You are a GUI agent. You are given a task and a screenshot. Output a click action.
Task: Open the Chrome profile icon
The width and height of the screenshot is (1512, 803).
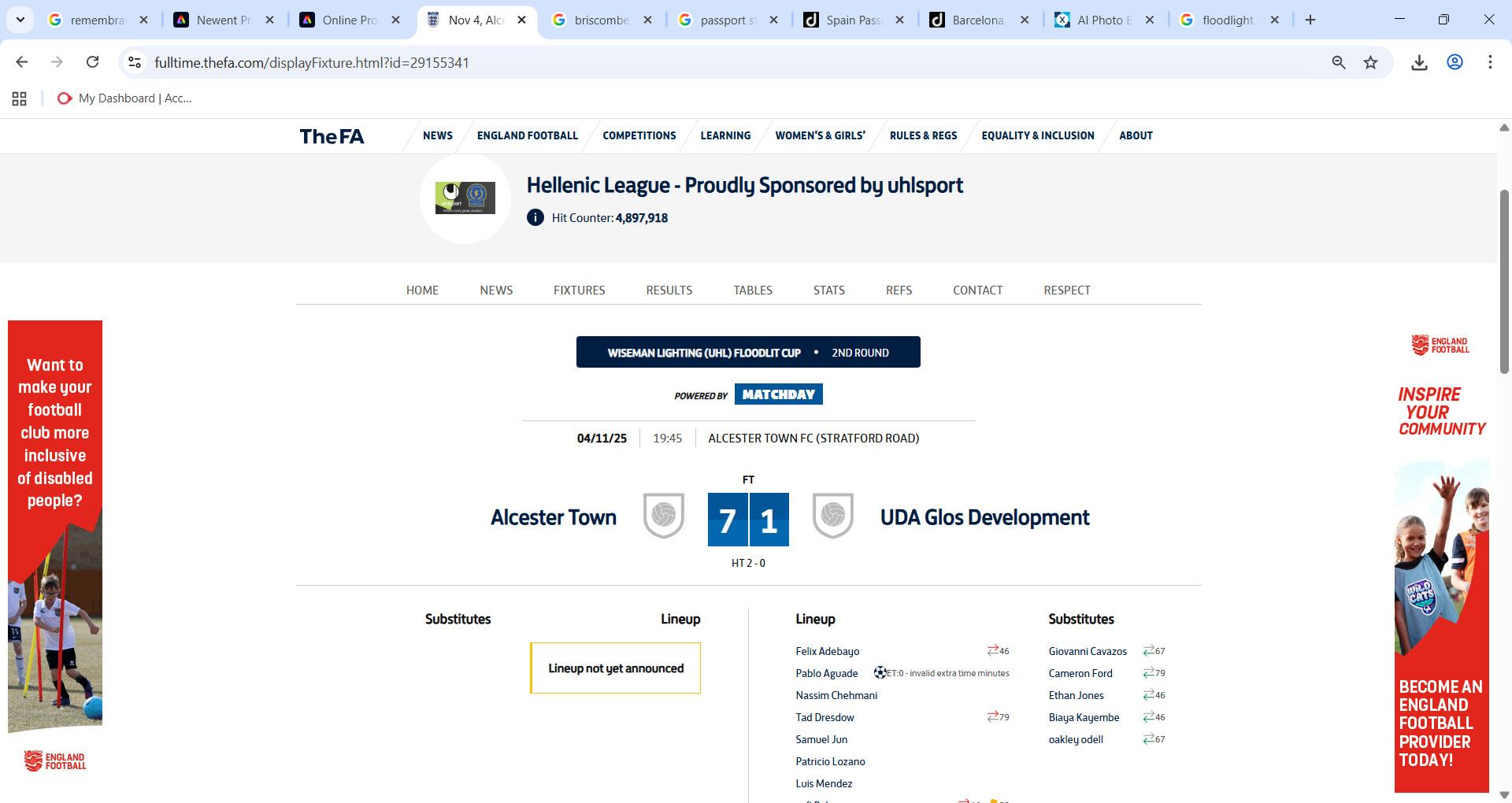pyautogui.click(x=1455, y=62)
